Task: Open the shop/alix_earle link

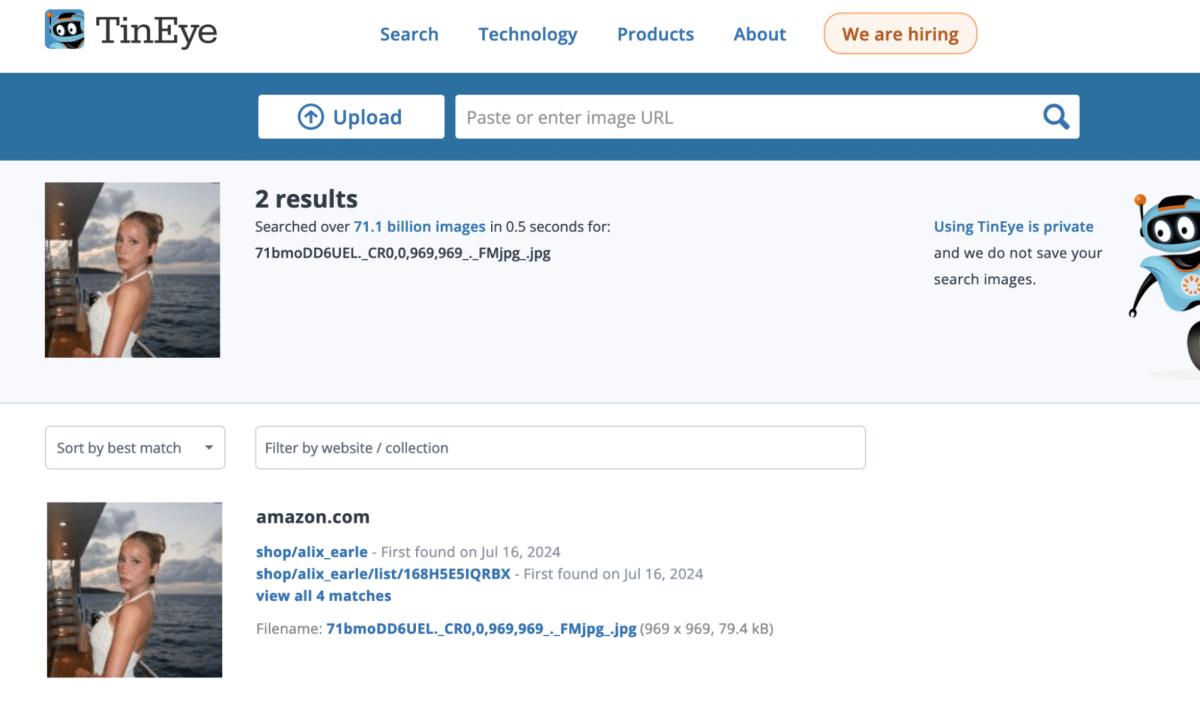Action: (x=311, y=551)
